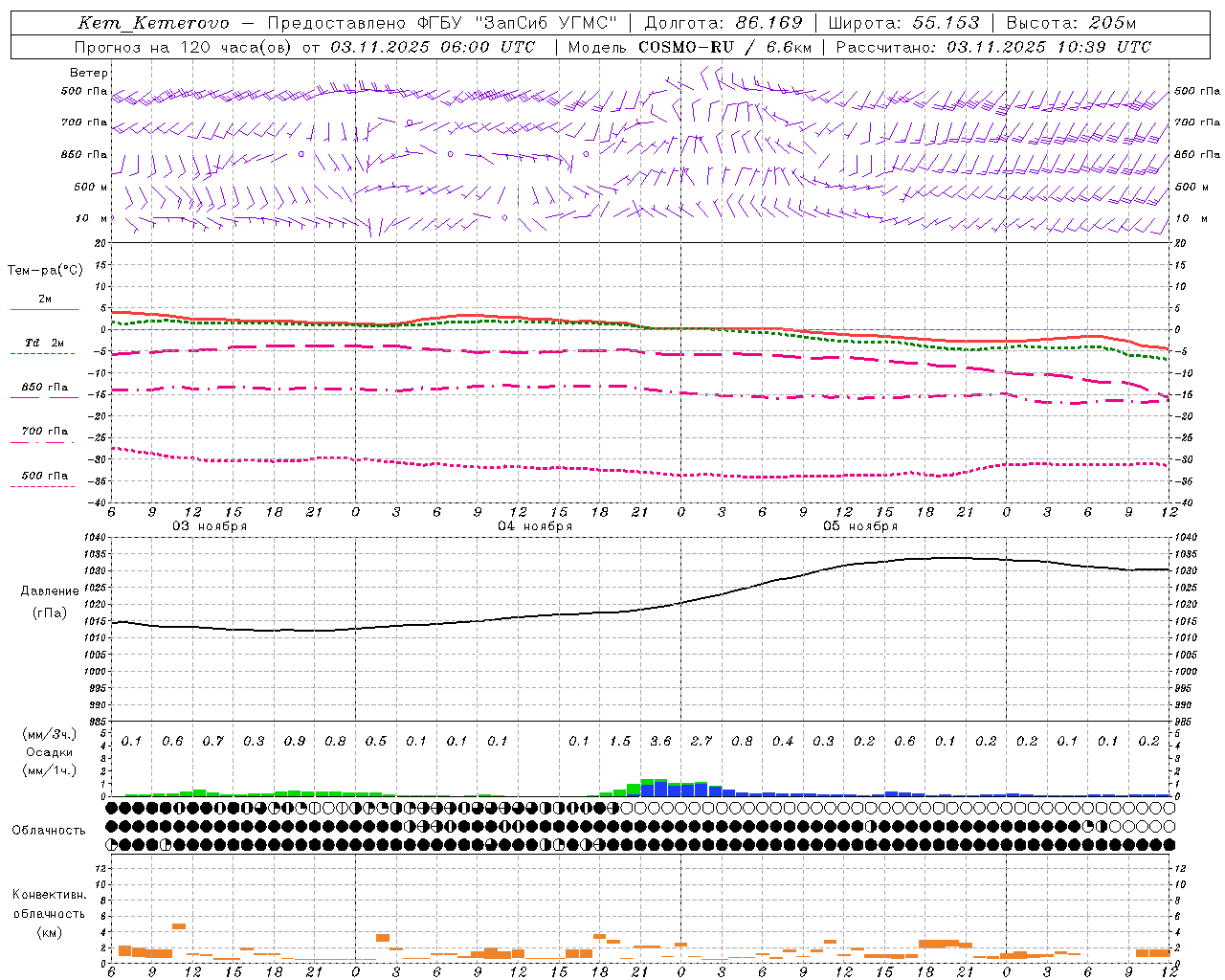Click the dashed line sample under 'Td 2м' legend
Screen dimensions: 1225x980
pos(43,354)
